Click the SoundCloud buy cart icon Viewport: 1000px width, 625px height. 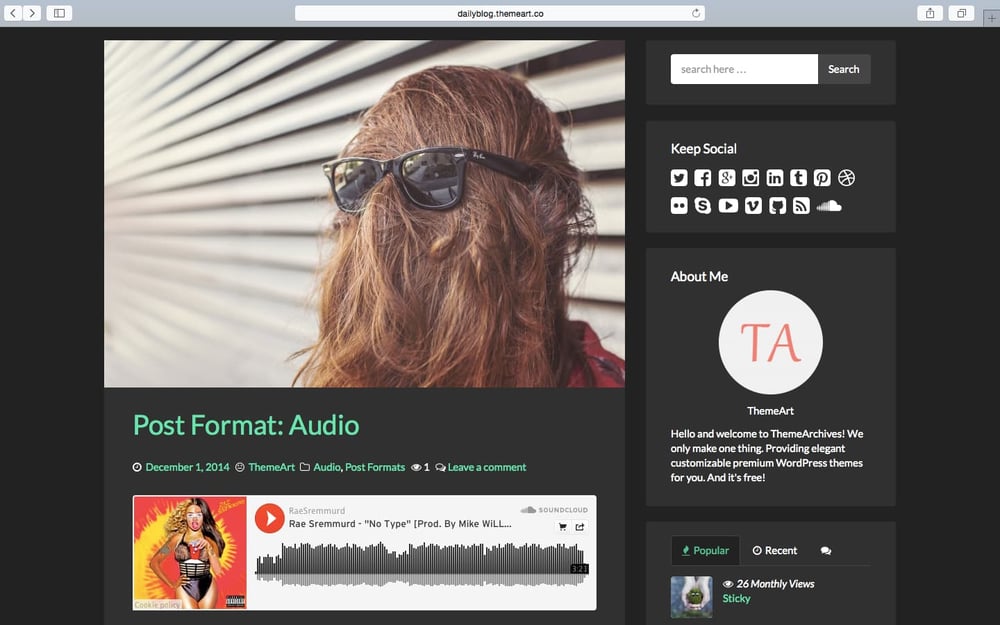point(562,527)
